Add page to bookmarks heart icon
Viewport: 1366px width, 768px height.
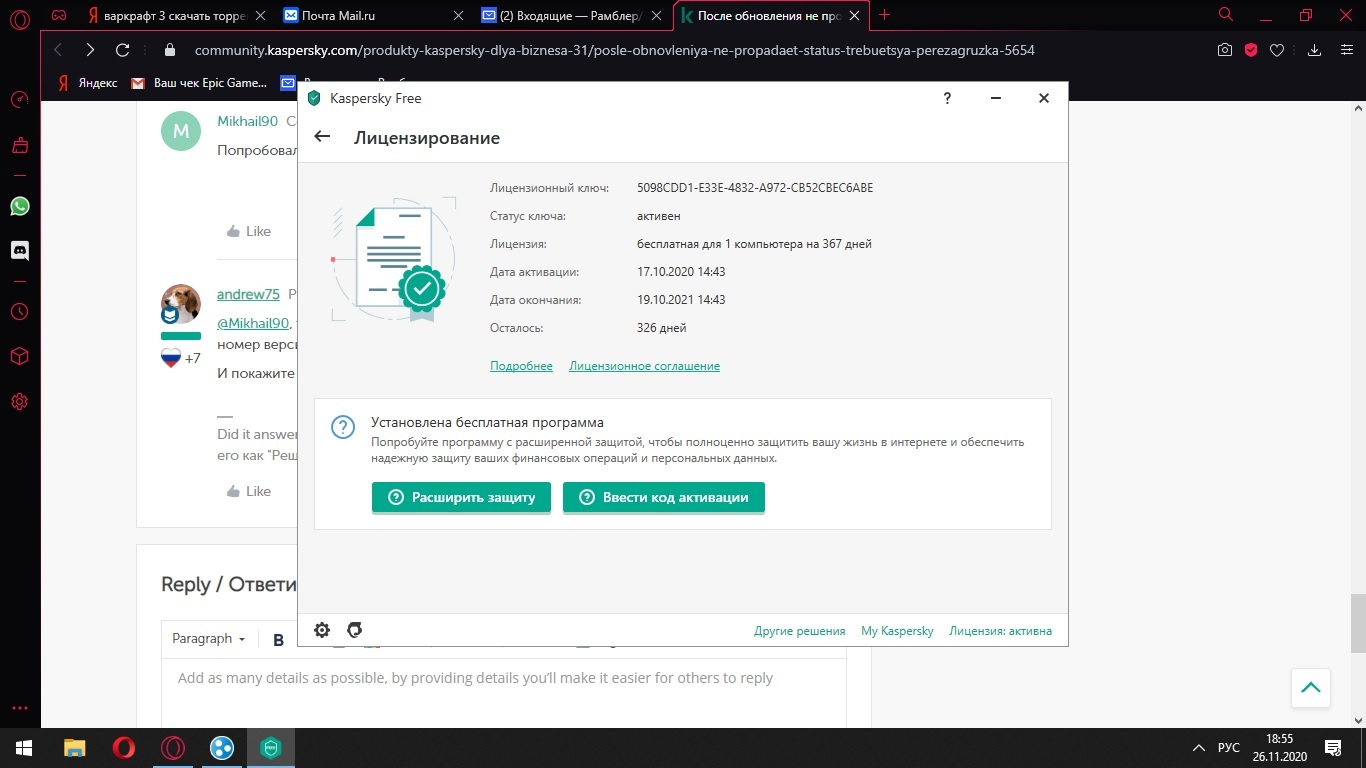tap(1277, 50)
